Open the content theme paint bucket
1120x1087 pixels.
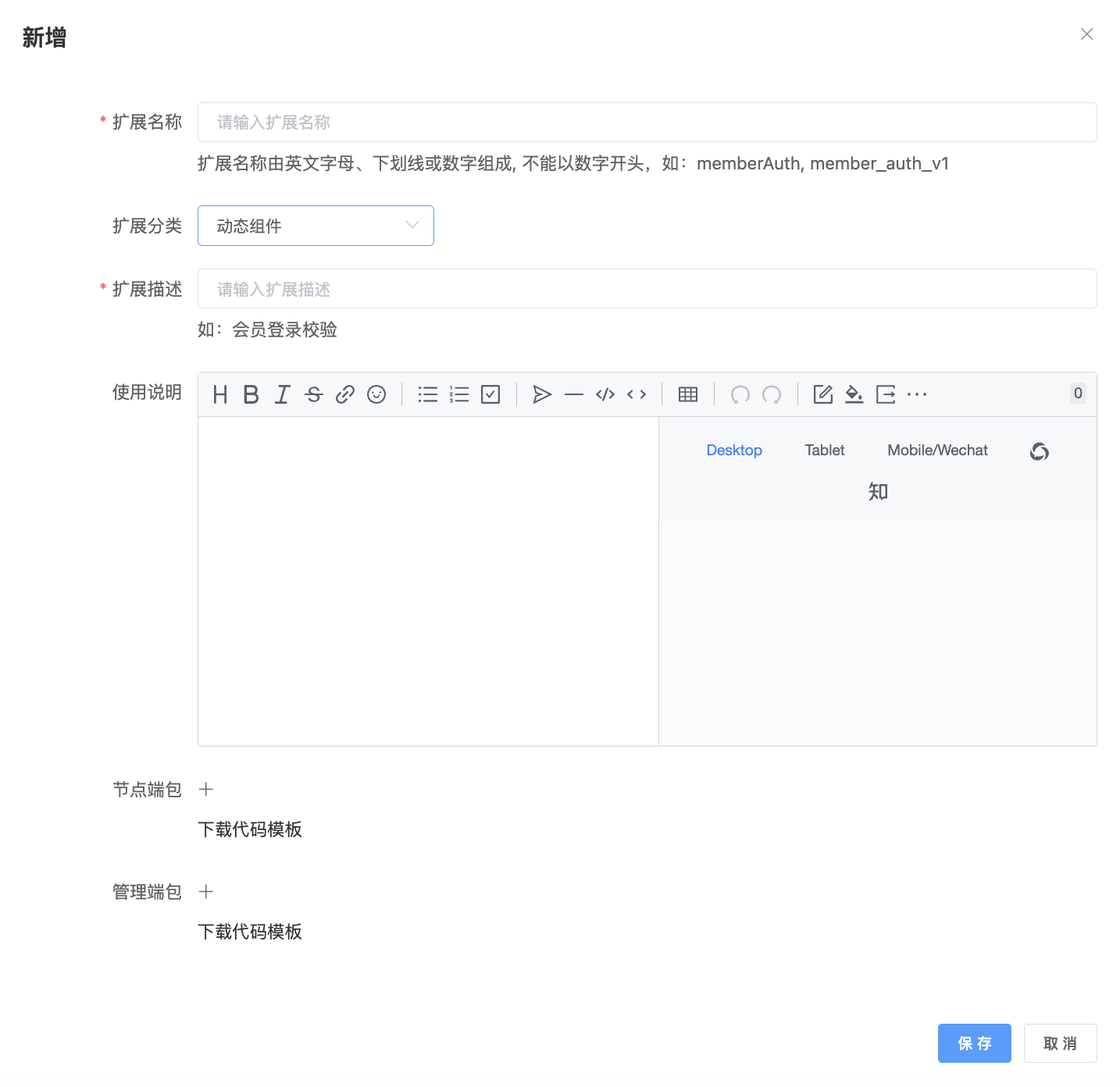point(854,395)
